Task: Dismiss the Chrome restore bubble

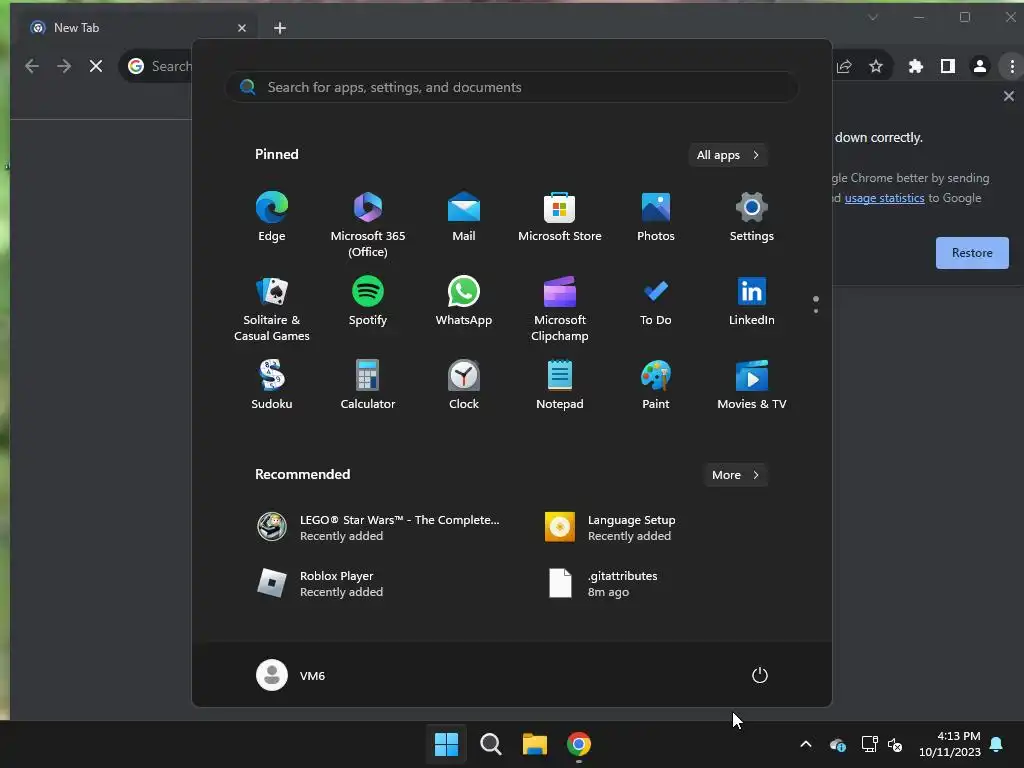Action: [1009, 96]
